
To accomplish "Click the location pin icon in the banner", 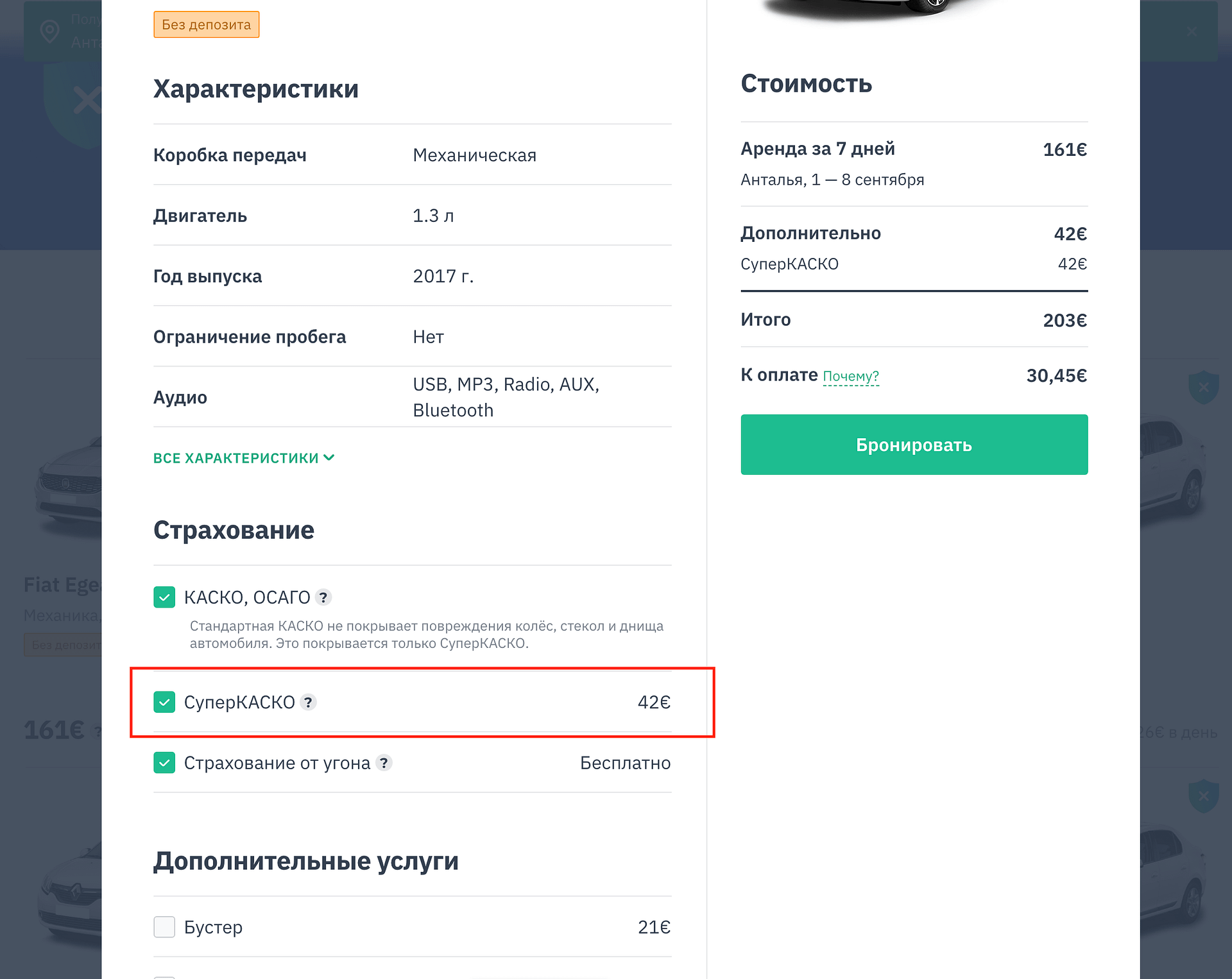I will pyautogui.click(x=50, y=31).
